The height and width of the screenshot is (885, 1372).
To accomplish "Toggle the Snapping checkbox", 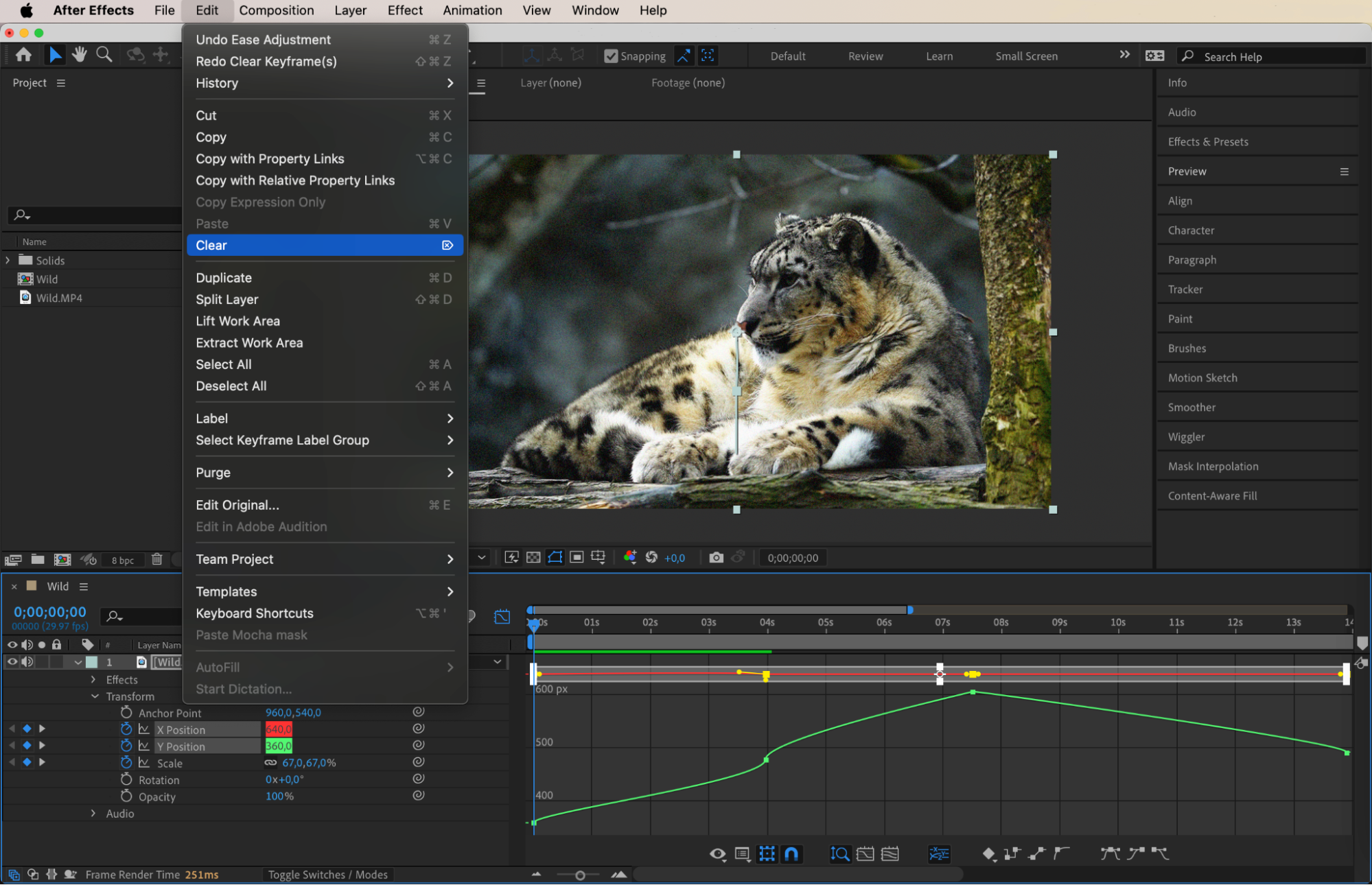I will point(610,56).
